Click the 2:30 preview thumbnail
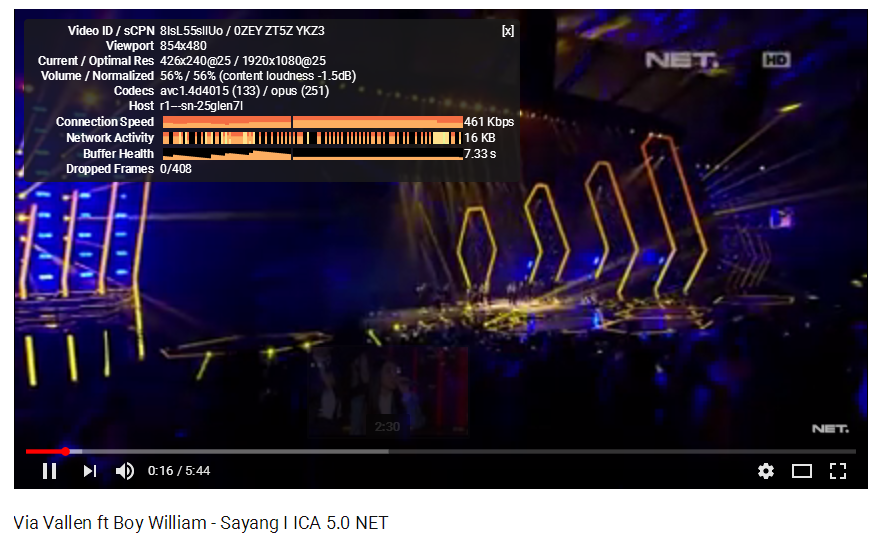This screenshot has width=873, height=541. pos(388,391)
